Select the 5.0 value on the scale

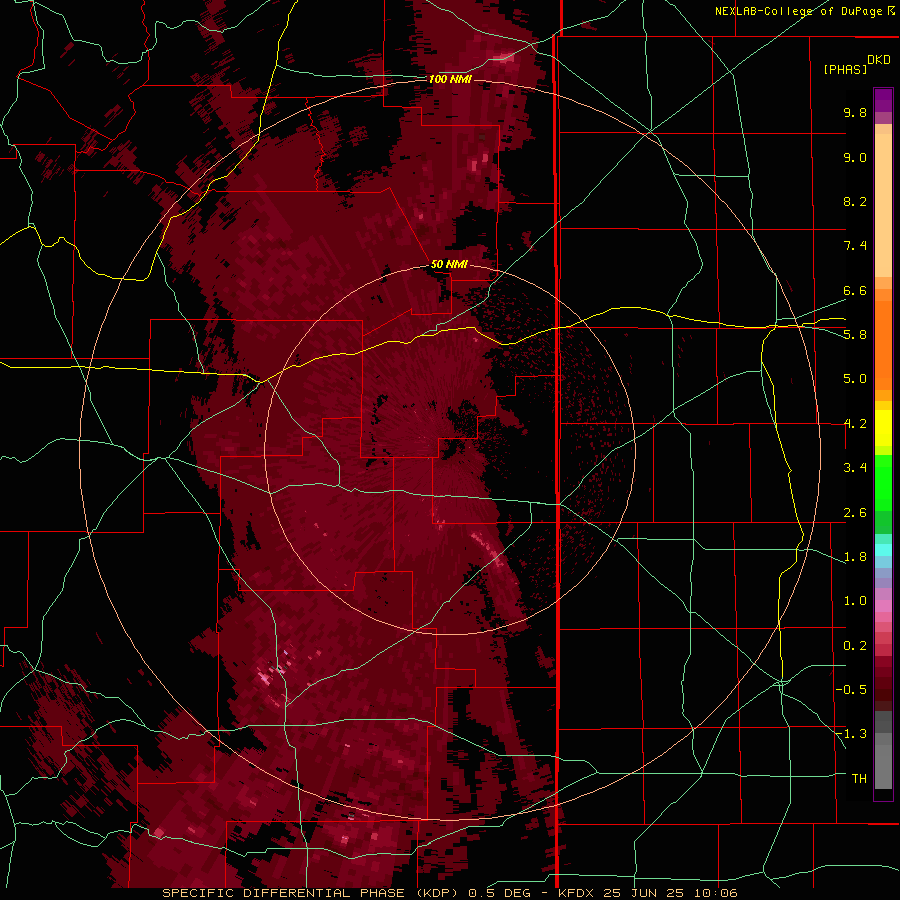click(x=855, y=379)
